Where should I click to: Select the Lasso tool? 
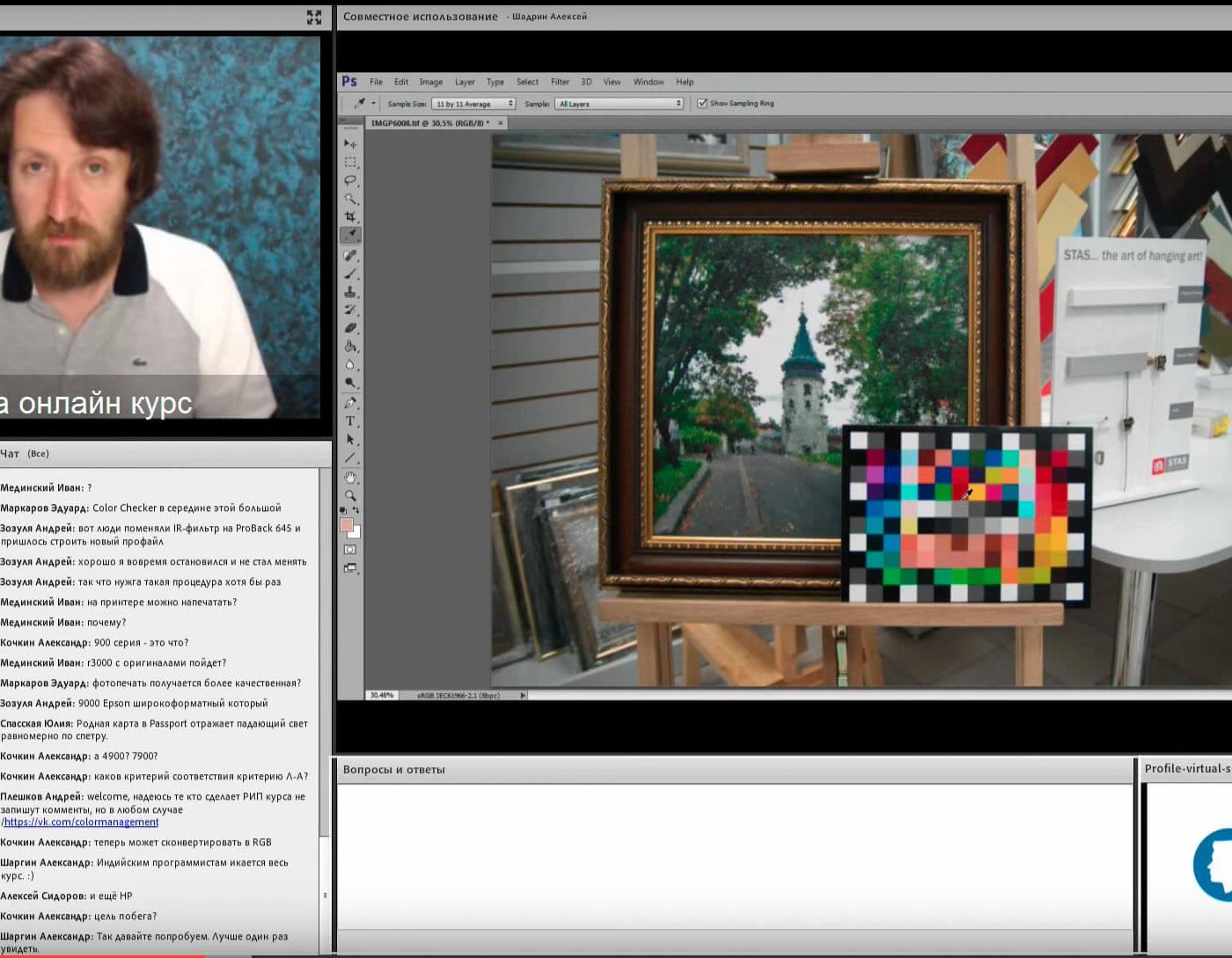pos(350,180)
